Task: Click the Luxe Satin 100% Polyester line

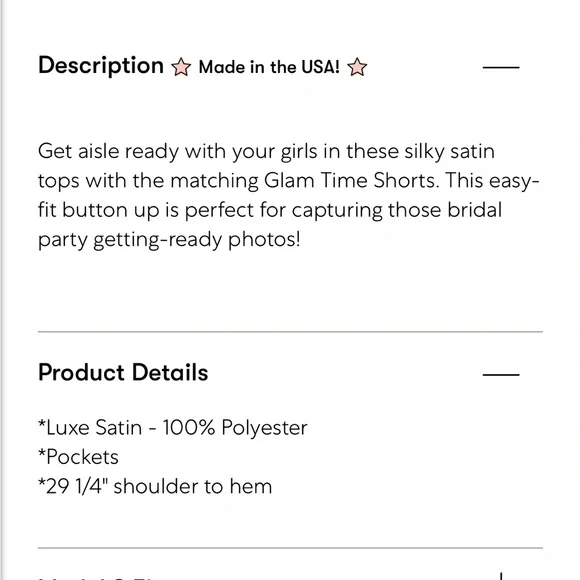Action: (173, 428)
